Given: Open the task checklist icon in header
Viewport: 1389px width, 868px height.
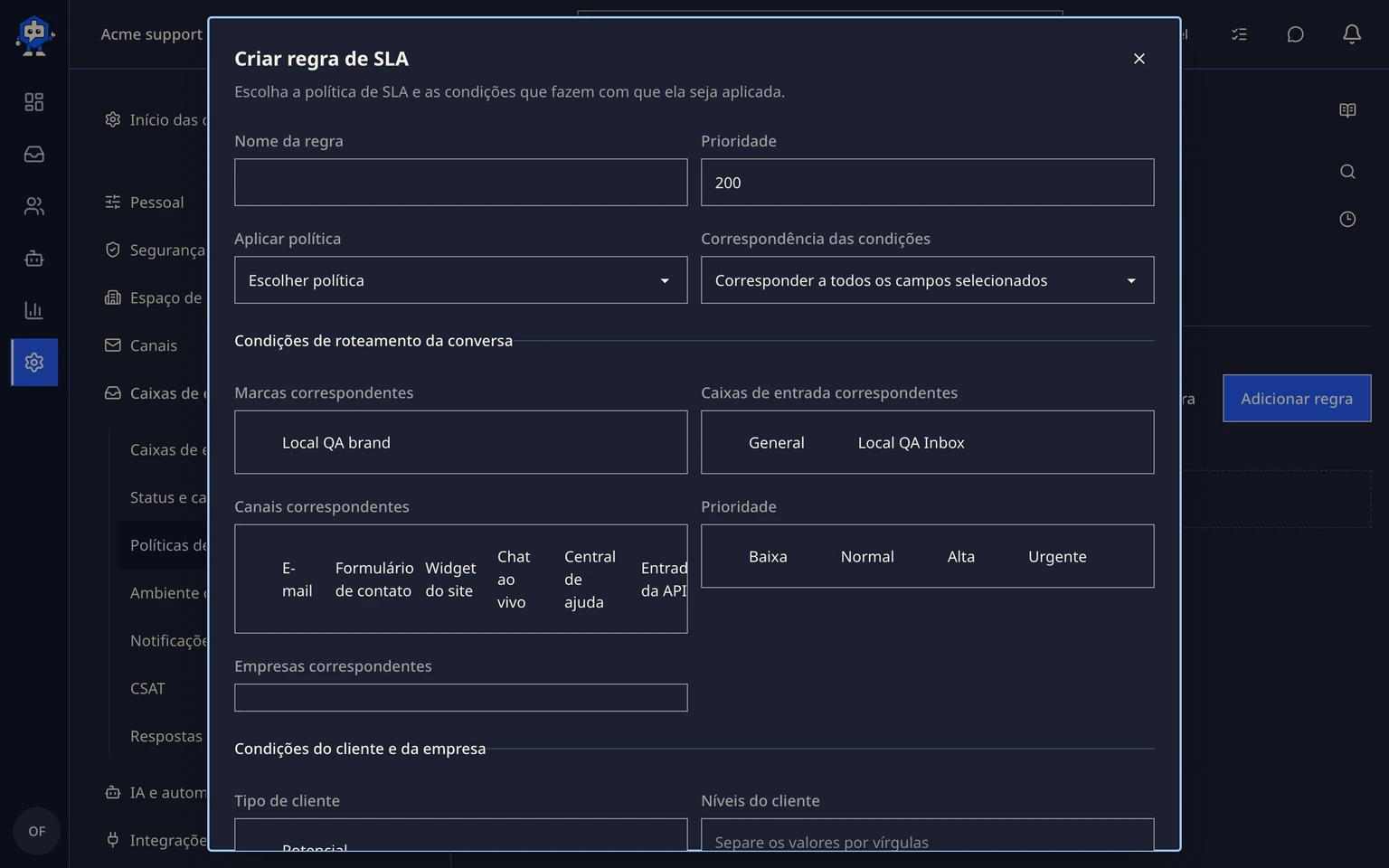Looking at the screenshot, I should point(1239,34).
